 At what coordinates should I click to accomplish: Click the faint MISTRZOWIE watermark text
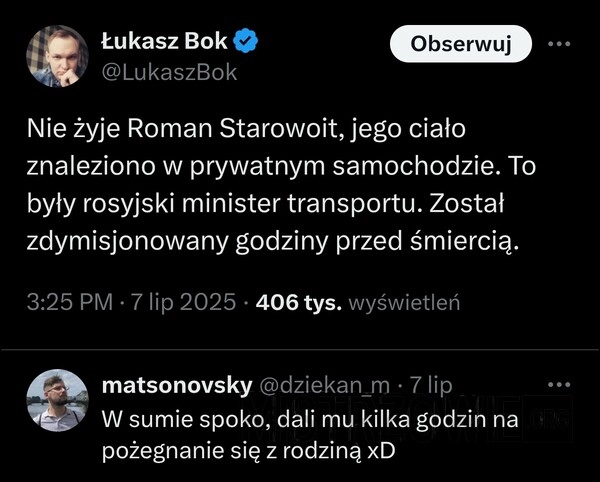(x=383, y=419)
